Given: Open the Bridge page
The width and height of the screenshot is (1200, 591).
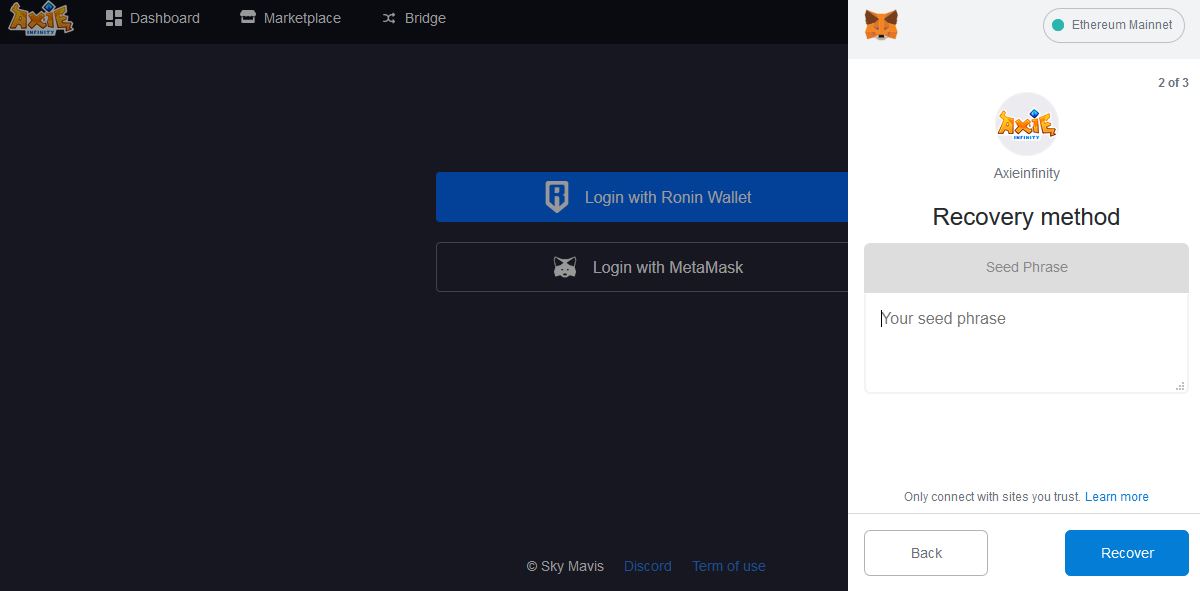Looking at the screenshot, I should pyautogui.click(x=414, y=18).
